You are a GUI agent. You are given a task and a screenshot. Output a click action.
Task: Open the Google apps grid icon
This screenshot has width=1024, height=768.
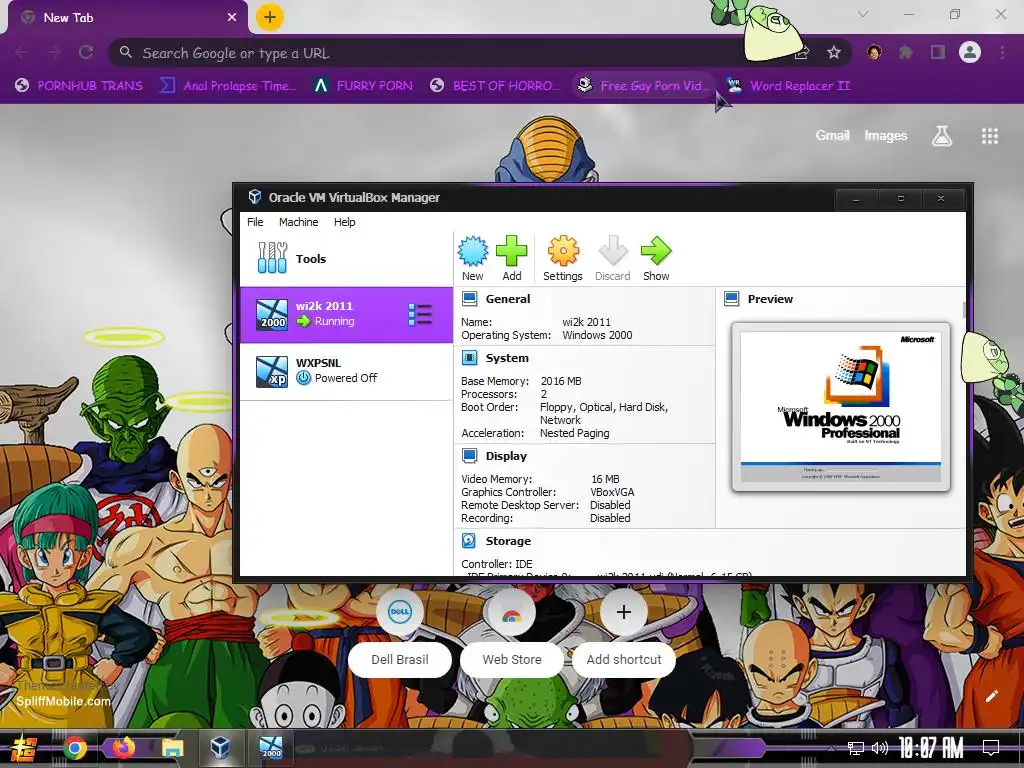coord(989,135)
